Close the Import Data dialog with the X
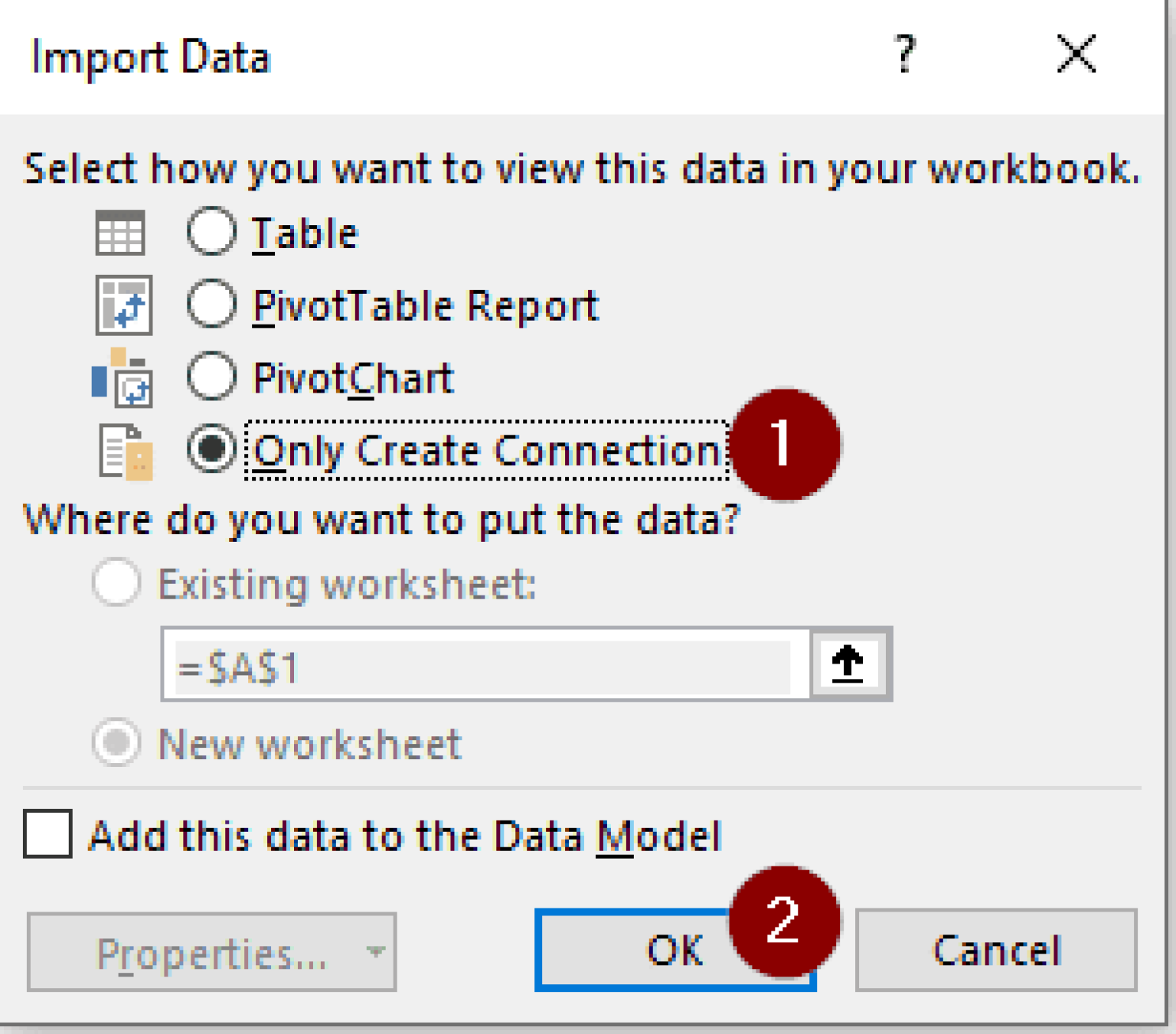Screen dimensions: 1176x1034 coord(1075,54)
